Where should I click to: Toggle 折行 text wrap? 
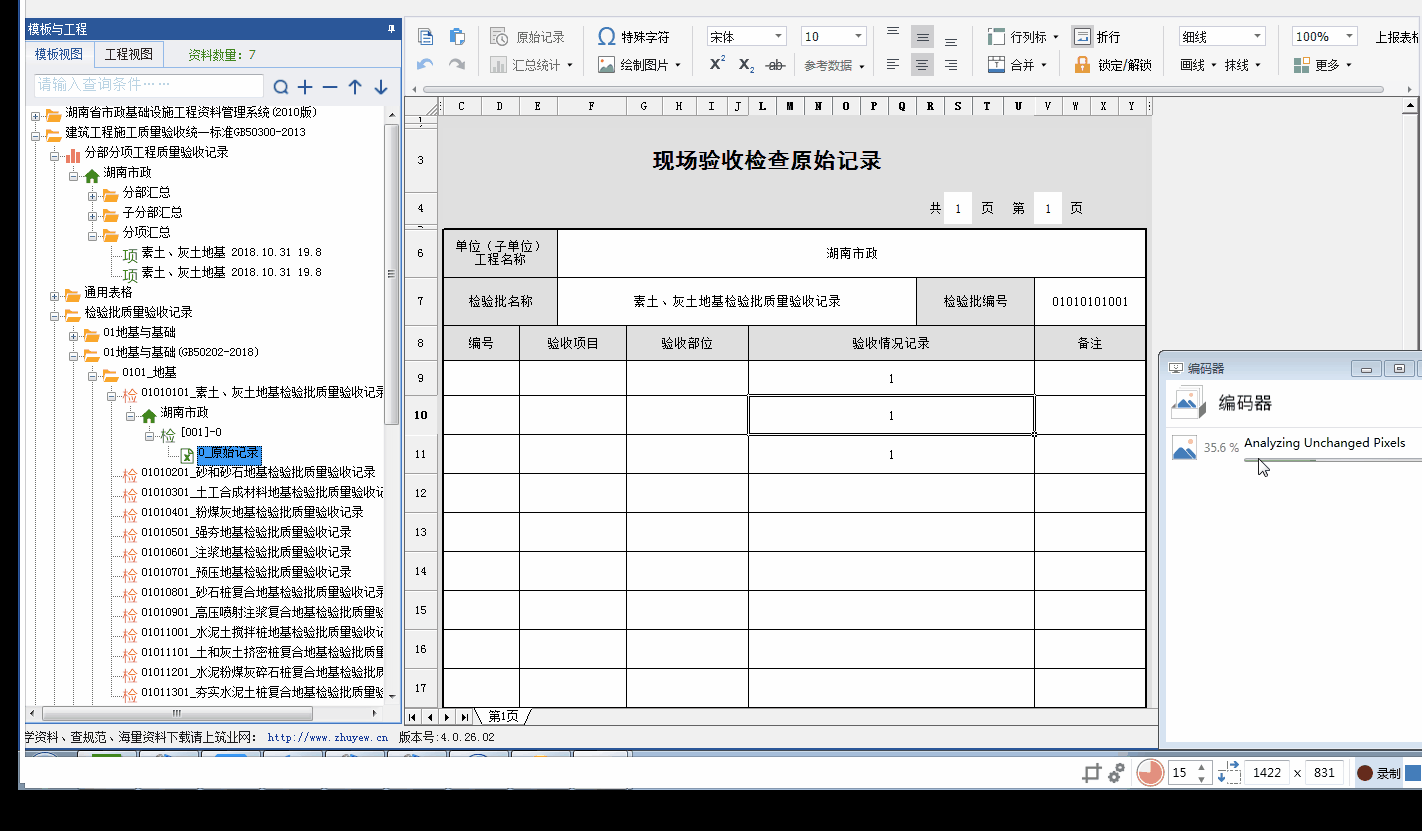(x=1083, y=37)
